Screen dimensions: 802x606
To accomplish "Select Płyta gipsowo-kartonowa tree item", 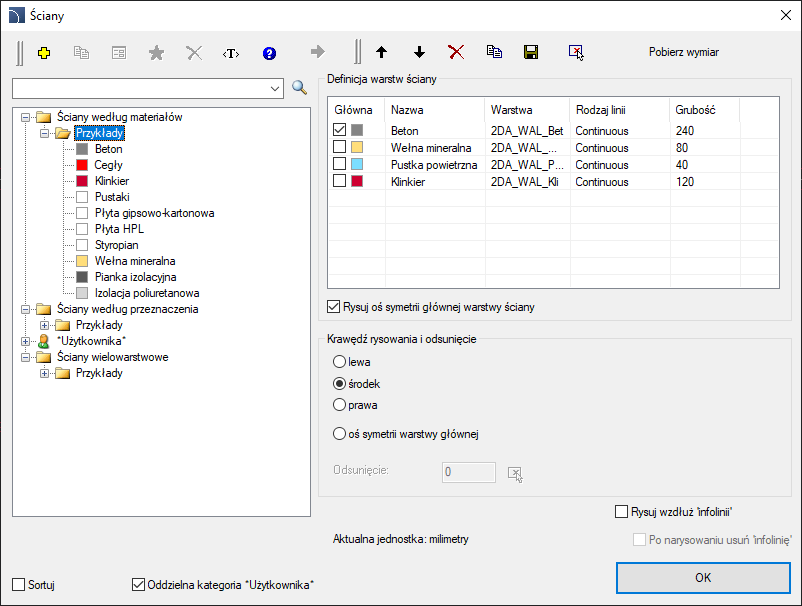I will [x=154, y=213].
